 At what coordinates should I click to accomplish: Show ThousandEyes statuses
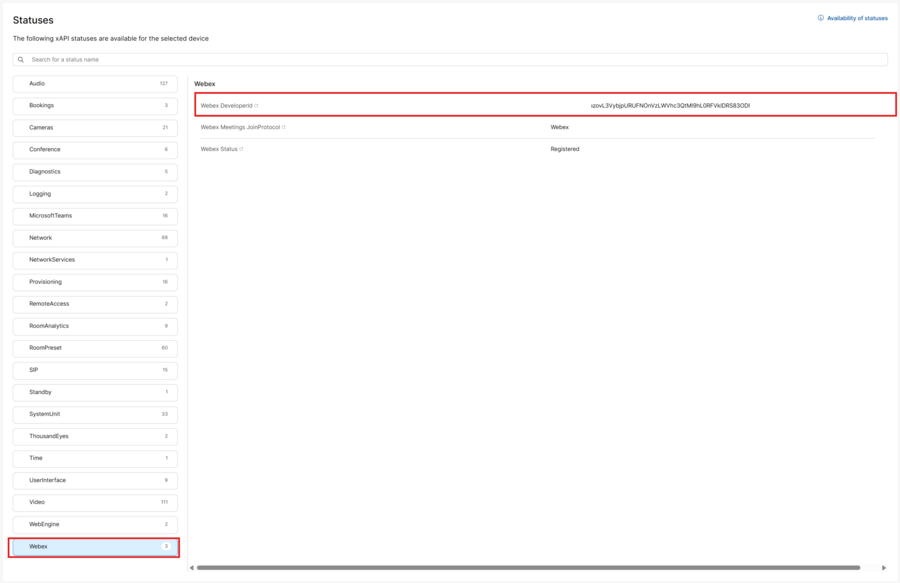pyautogui.click(x=95, y=437)
